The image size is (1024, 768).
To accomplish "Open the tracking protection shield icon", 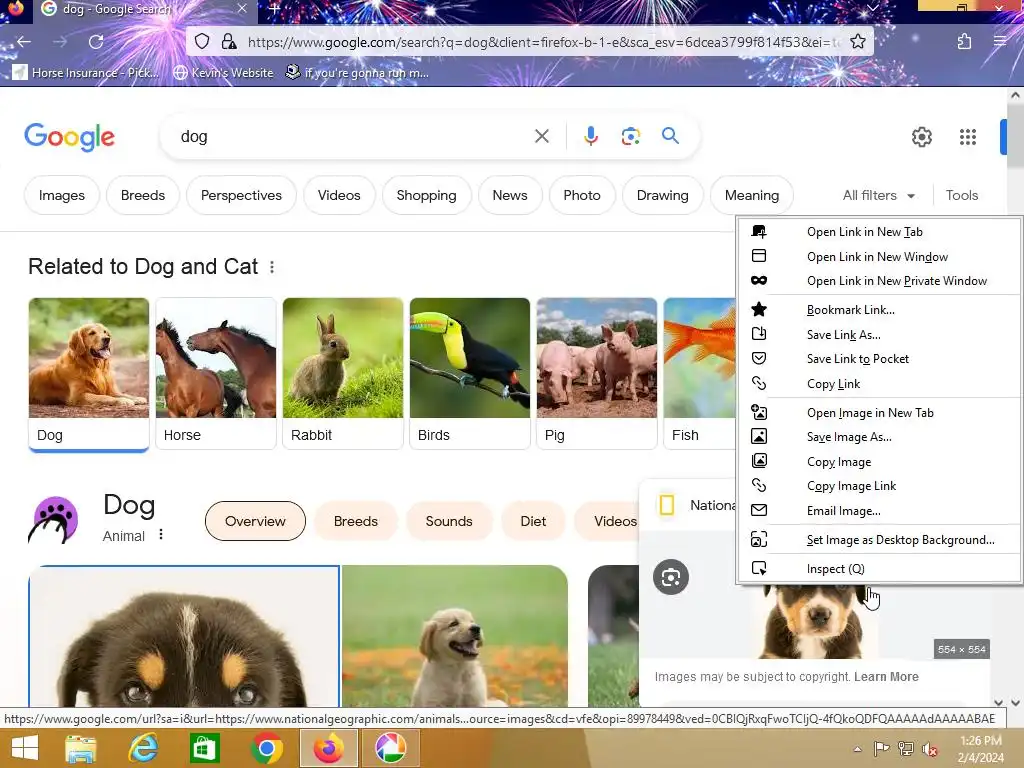I will coord(202,42).
